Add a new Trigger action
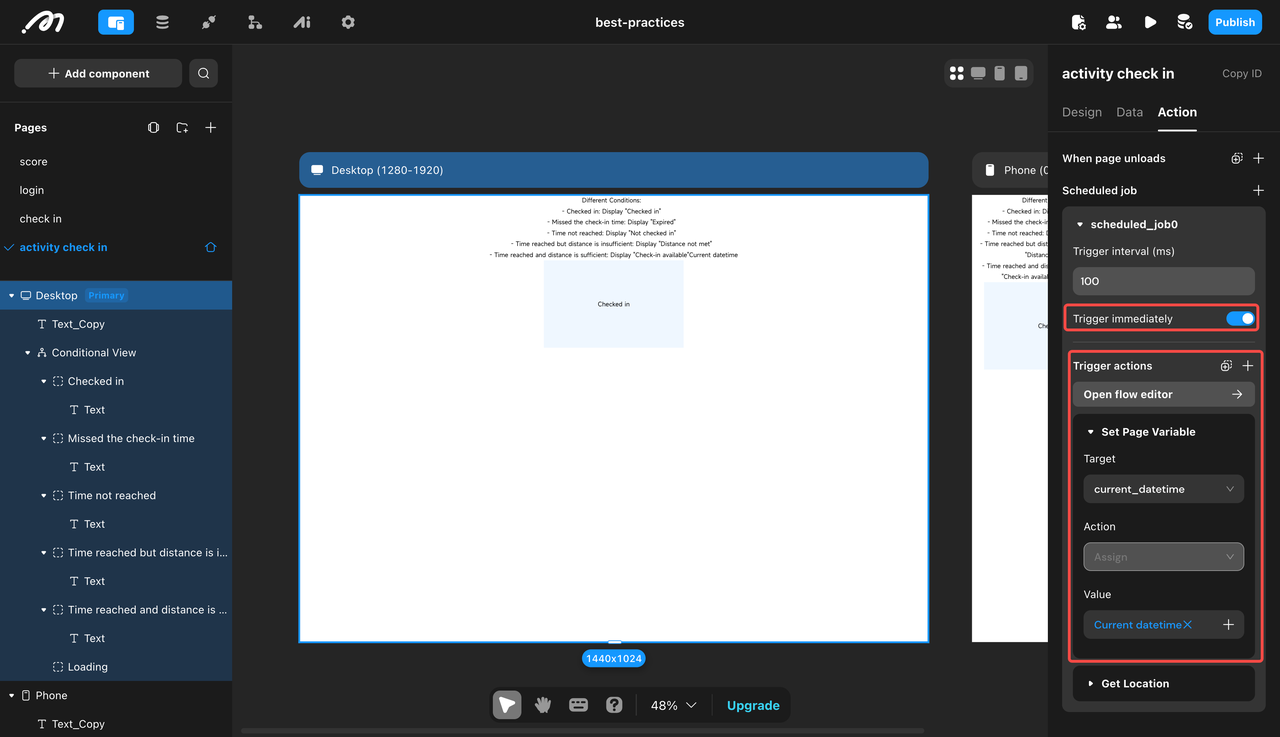1280x737 pixels. coord(1248,366)
